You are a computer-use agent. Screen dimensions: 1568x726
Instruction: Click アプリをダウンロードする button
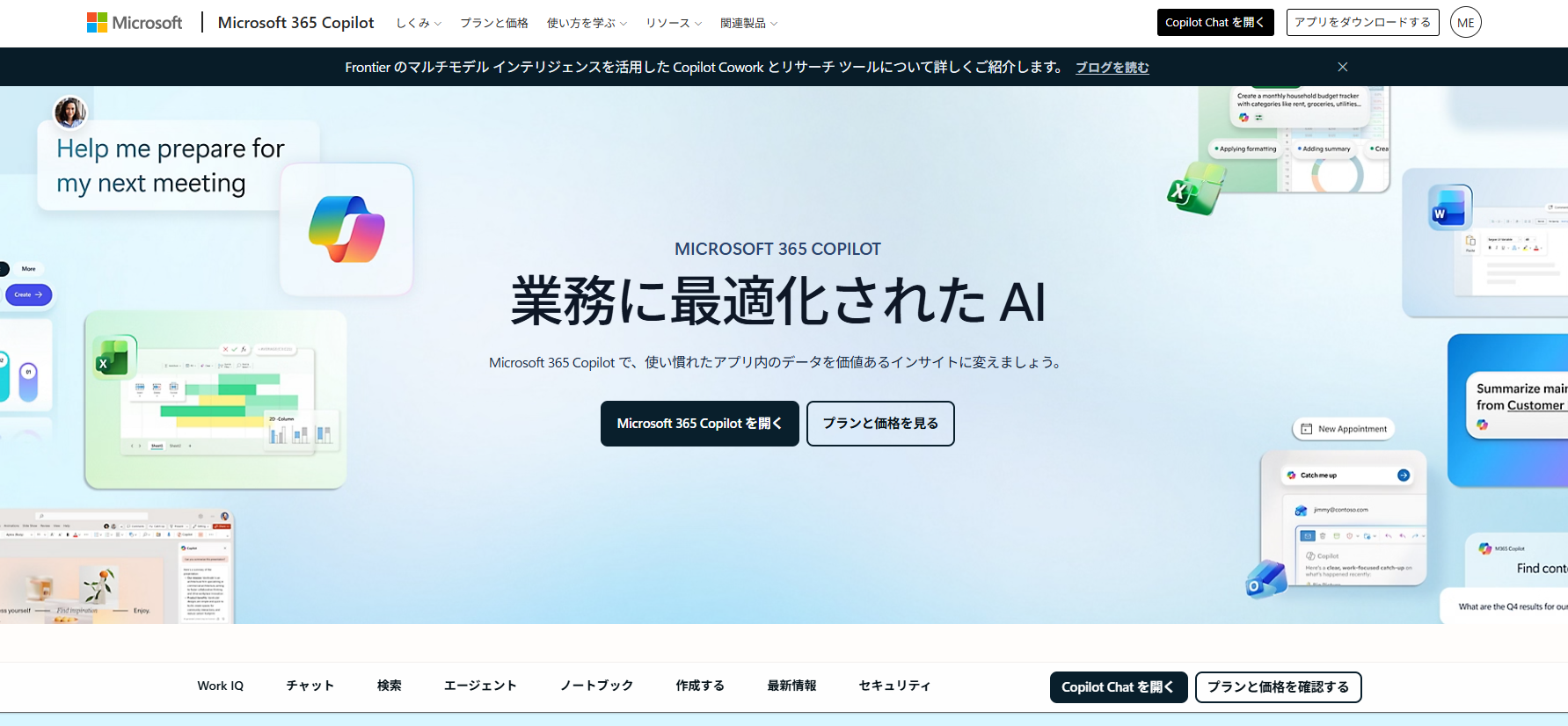tap(1362, 23)
